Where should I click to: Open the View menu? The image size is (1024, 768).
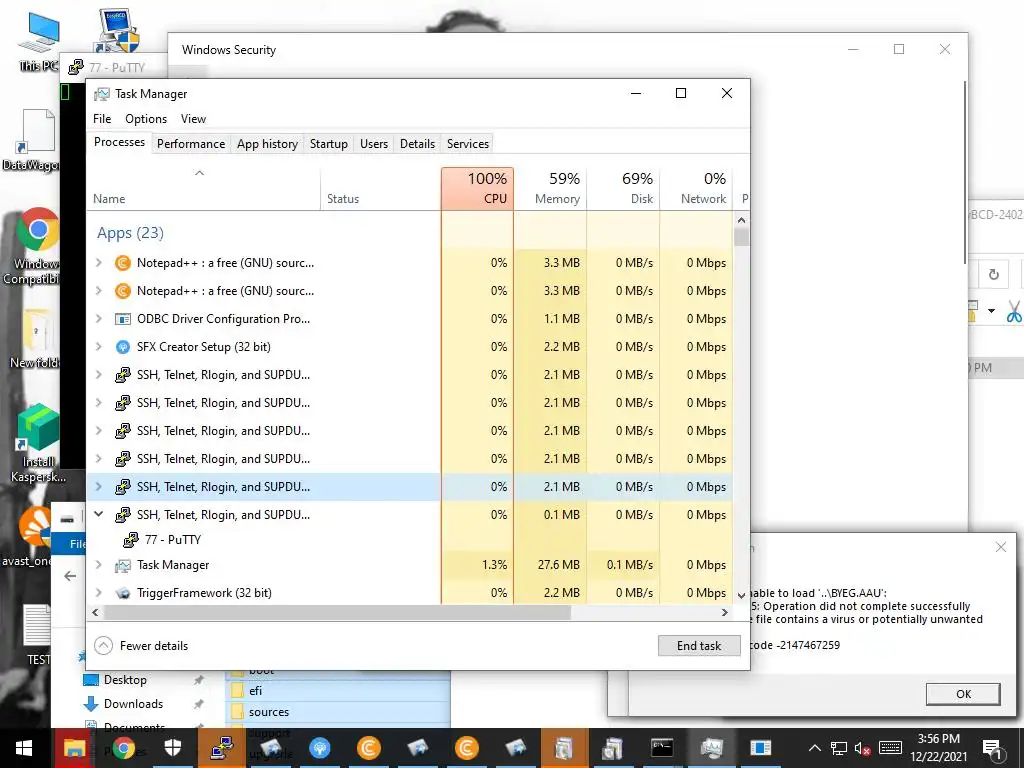(x=193, y=119)
